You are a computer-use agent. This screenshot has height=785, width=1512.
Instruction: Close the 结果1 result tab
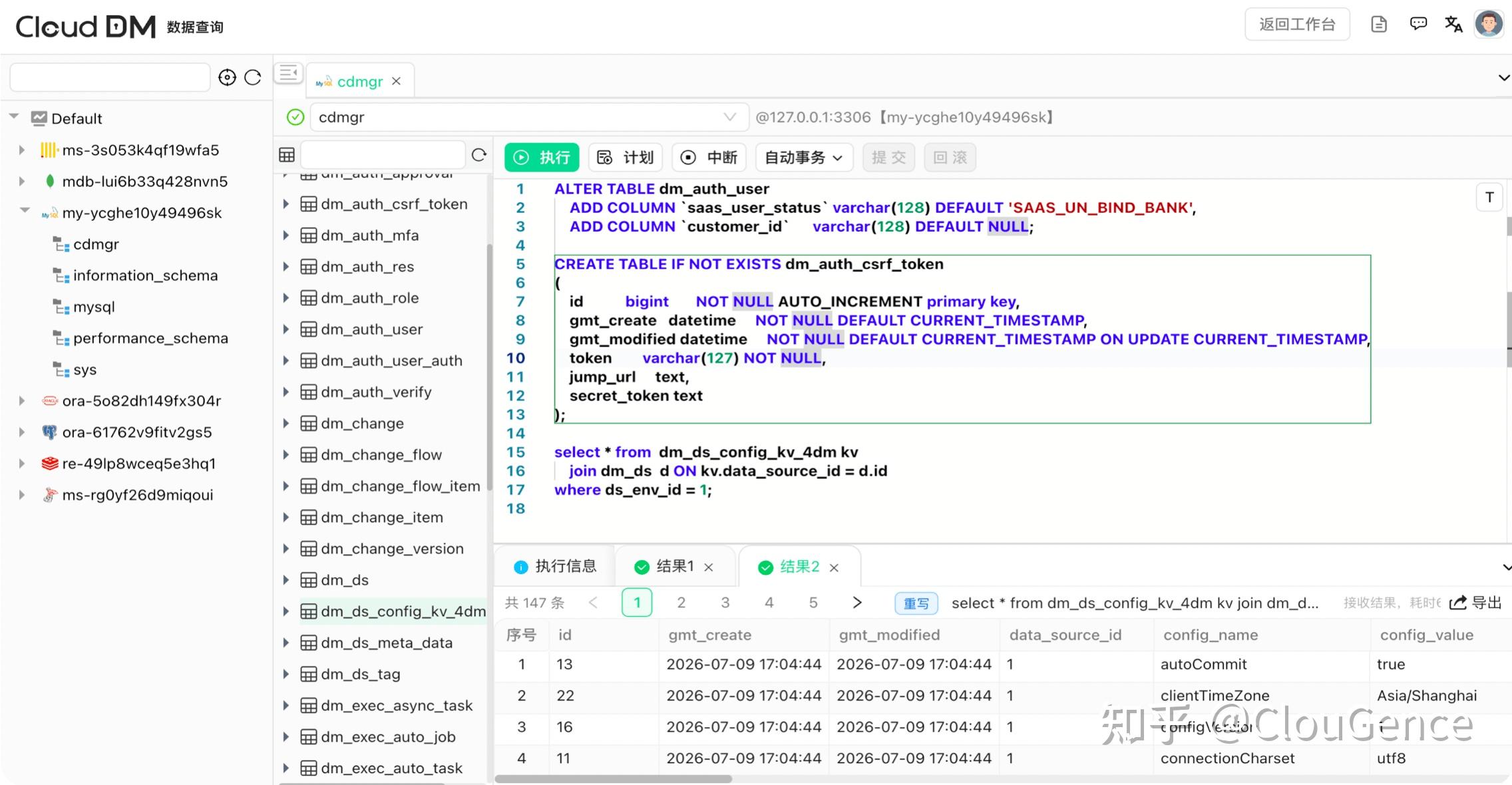(x=709, y=567)
